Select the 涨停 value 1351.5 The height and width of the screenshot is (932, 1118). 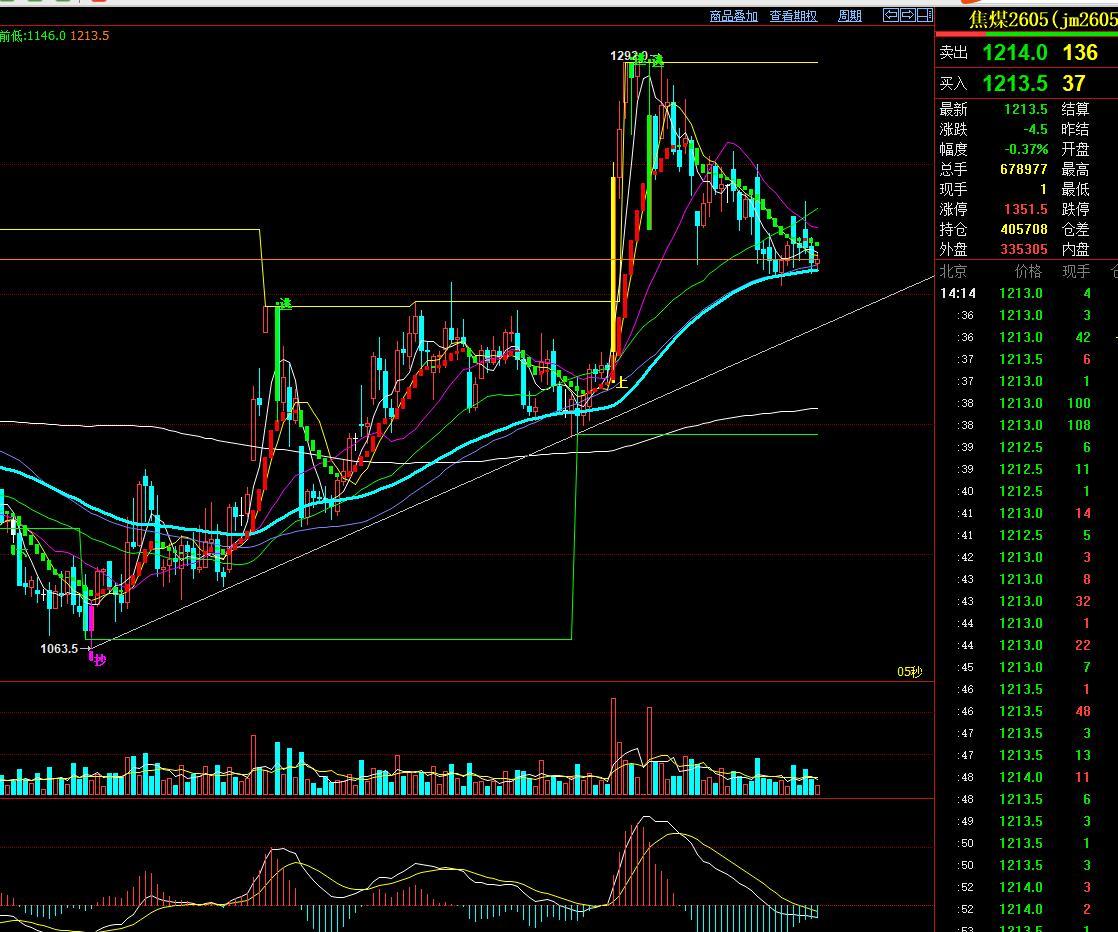pos(1025,209)
